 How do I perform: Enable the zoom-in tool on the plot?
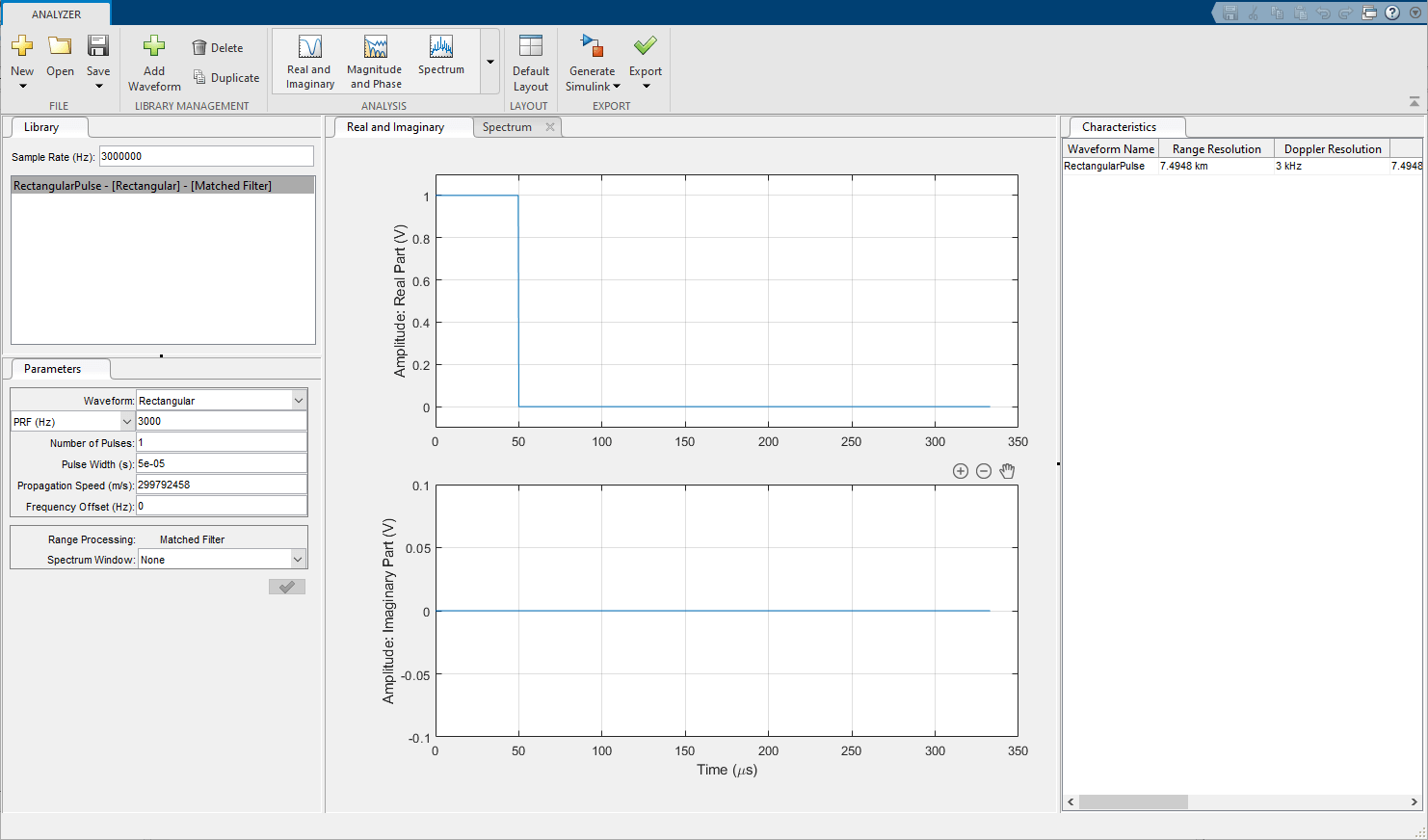point(960,470)
